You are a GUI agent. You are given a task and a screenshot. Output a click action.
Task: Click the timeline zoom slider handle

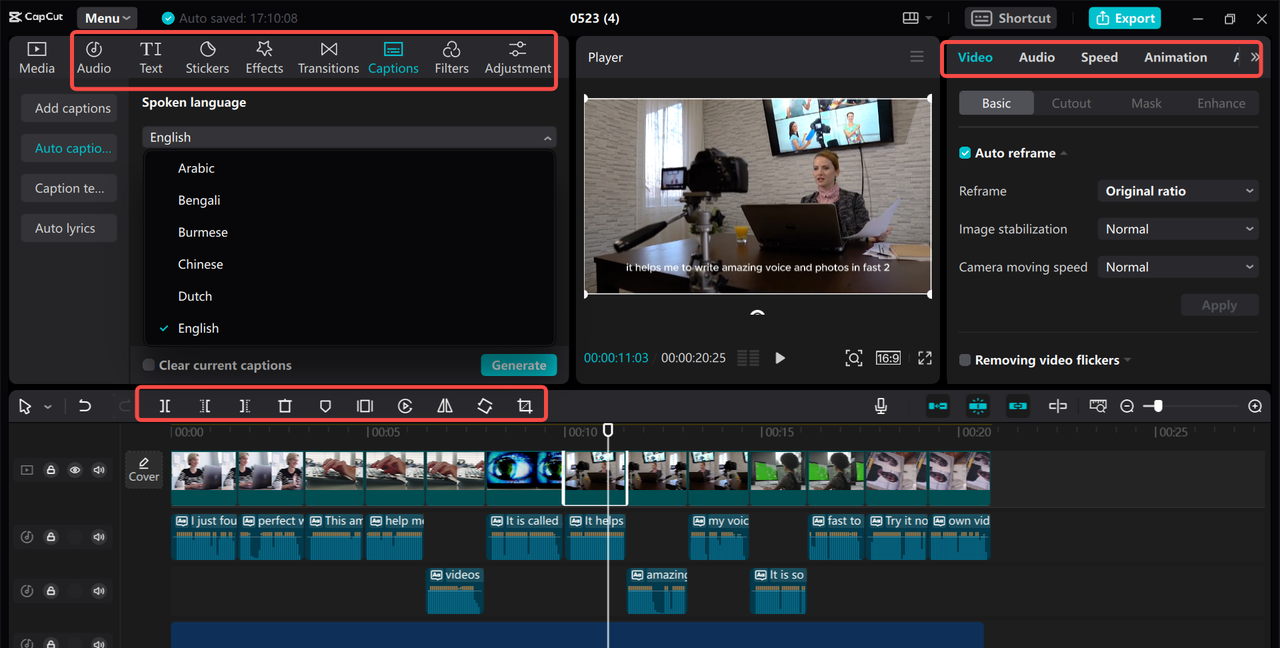click(1158, 406)
